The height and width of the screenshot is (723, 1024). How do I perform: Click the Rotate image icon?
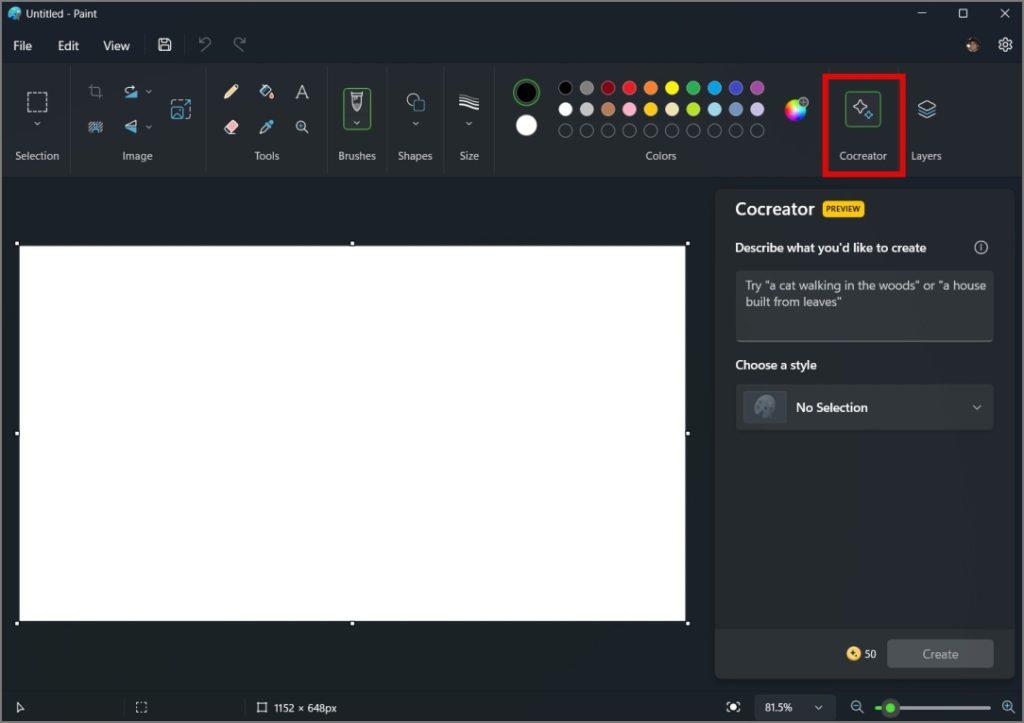131,91
